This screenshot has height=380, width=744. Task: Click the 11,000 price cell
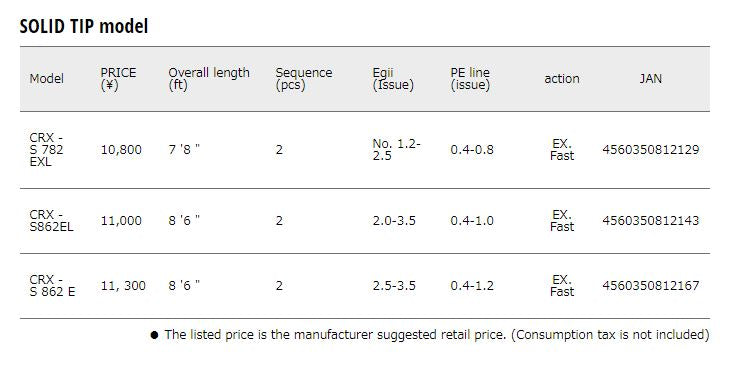pyautogui.click(x=121, y=221)
